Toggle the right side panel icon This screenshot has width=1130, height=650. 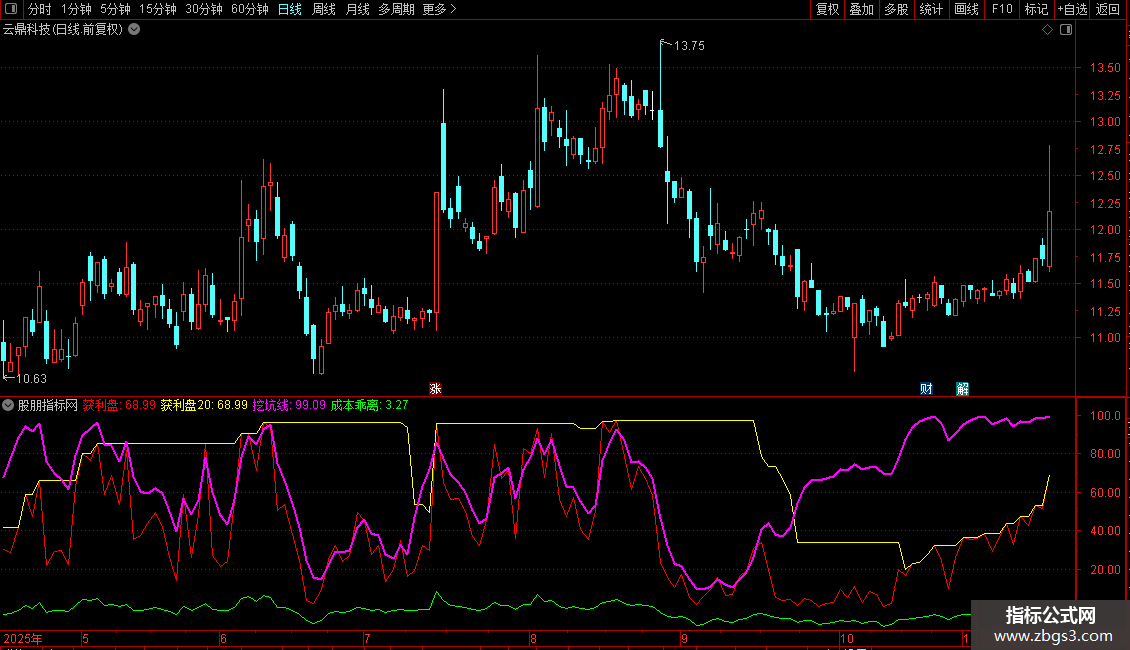point(1066,30)
